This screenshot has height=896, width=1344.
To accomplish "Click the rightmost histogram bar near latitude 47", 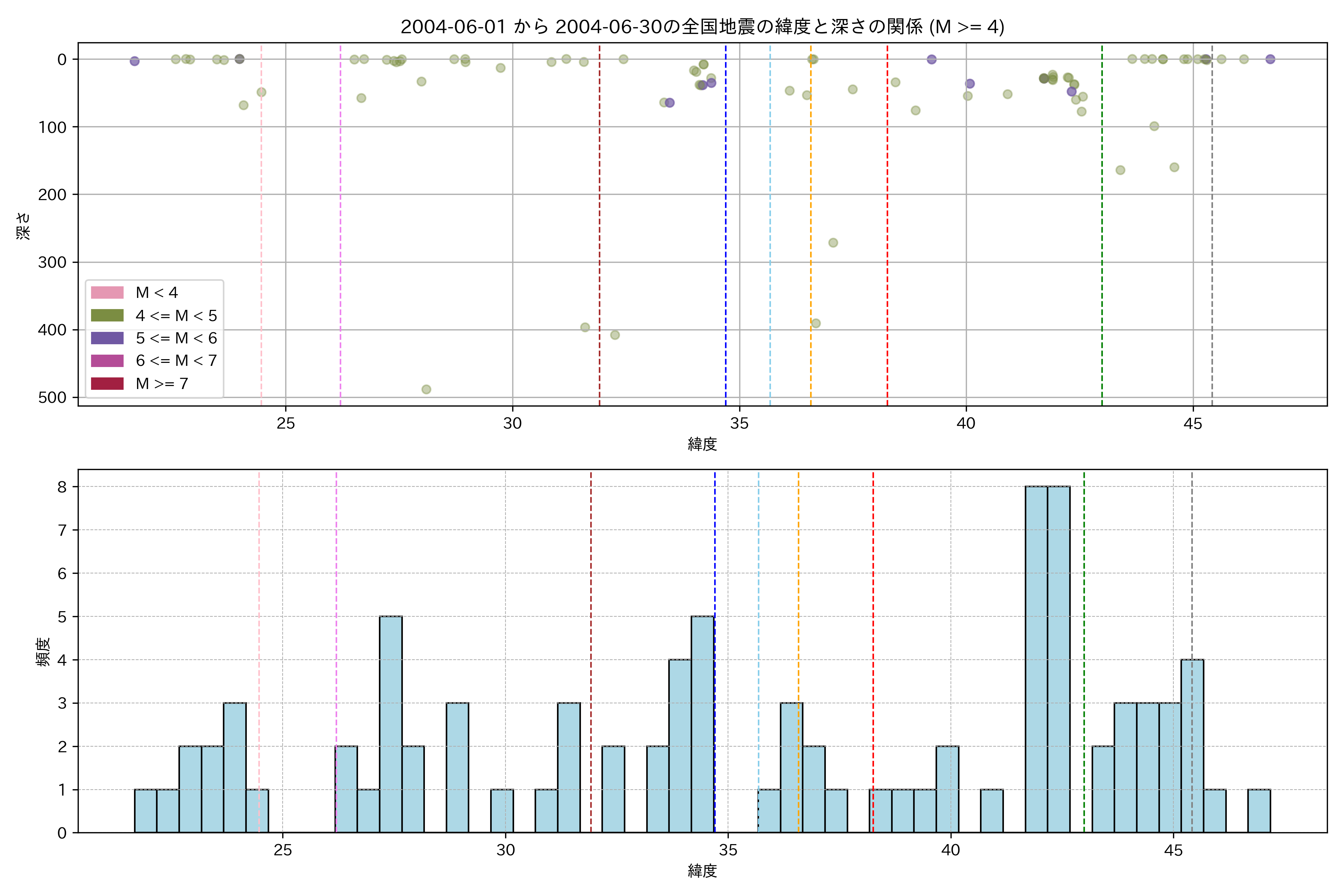I will pos(1259,811).
